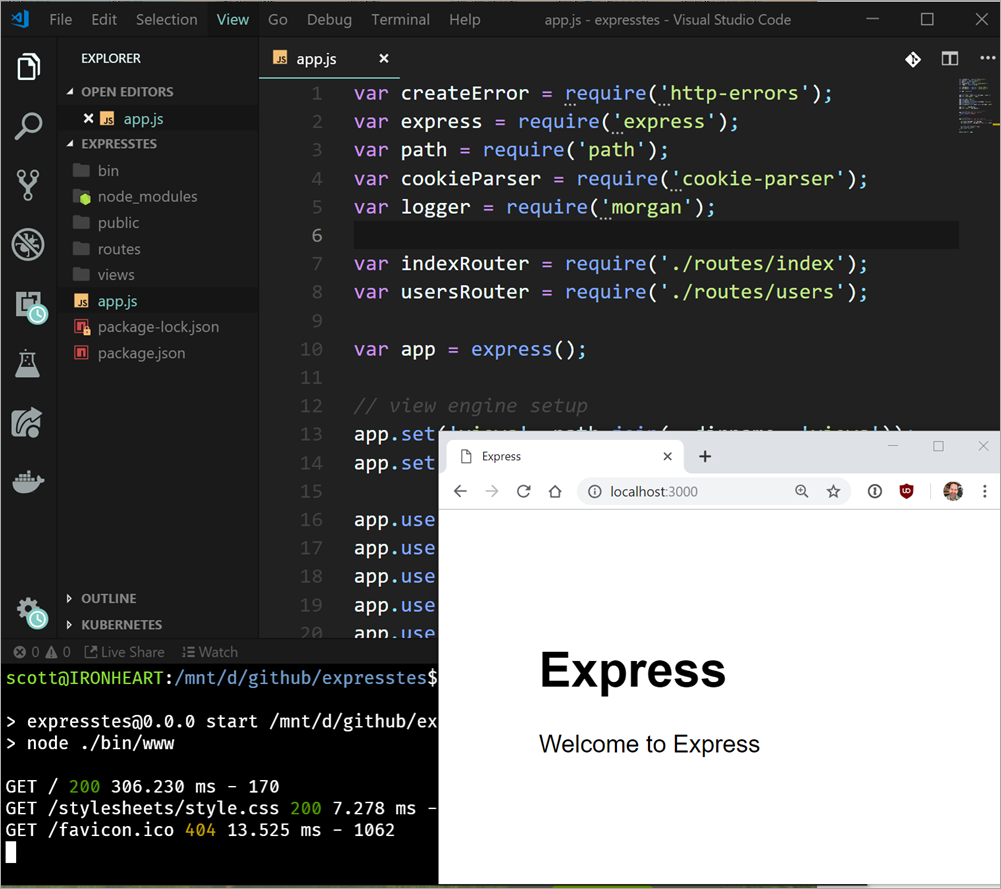Open the Terminal menu
1001x889 pixels.
click(x=400, y=20)
